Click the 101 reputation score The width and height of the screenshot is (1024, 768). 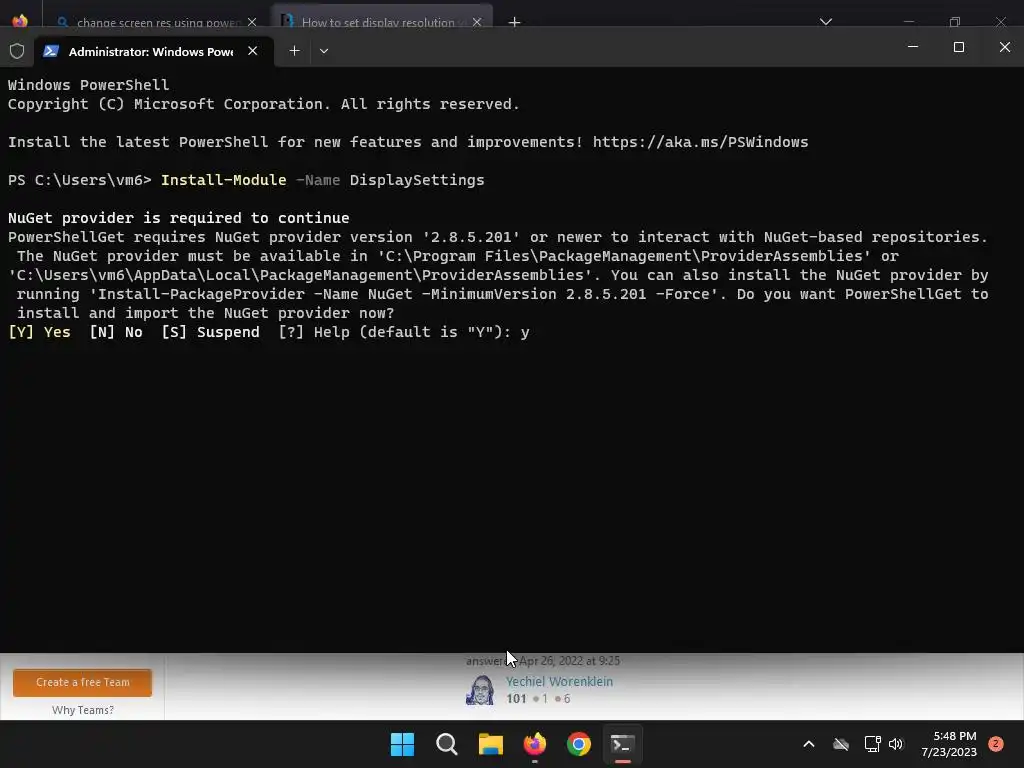pos(516,699)
